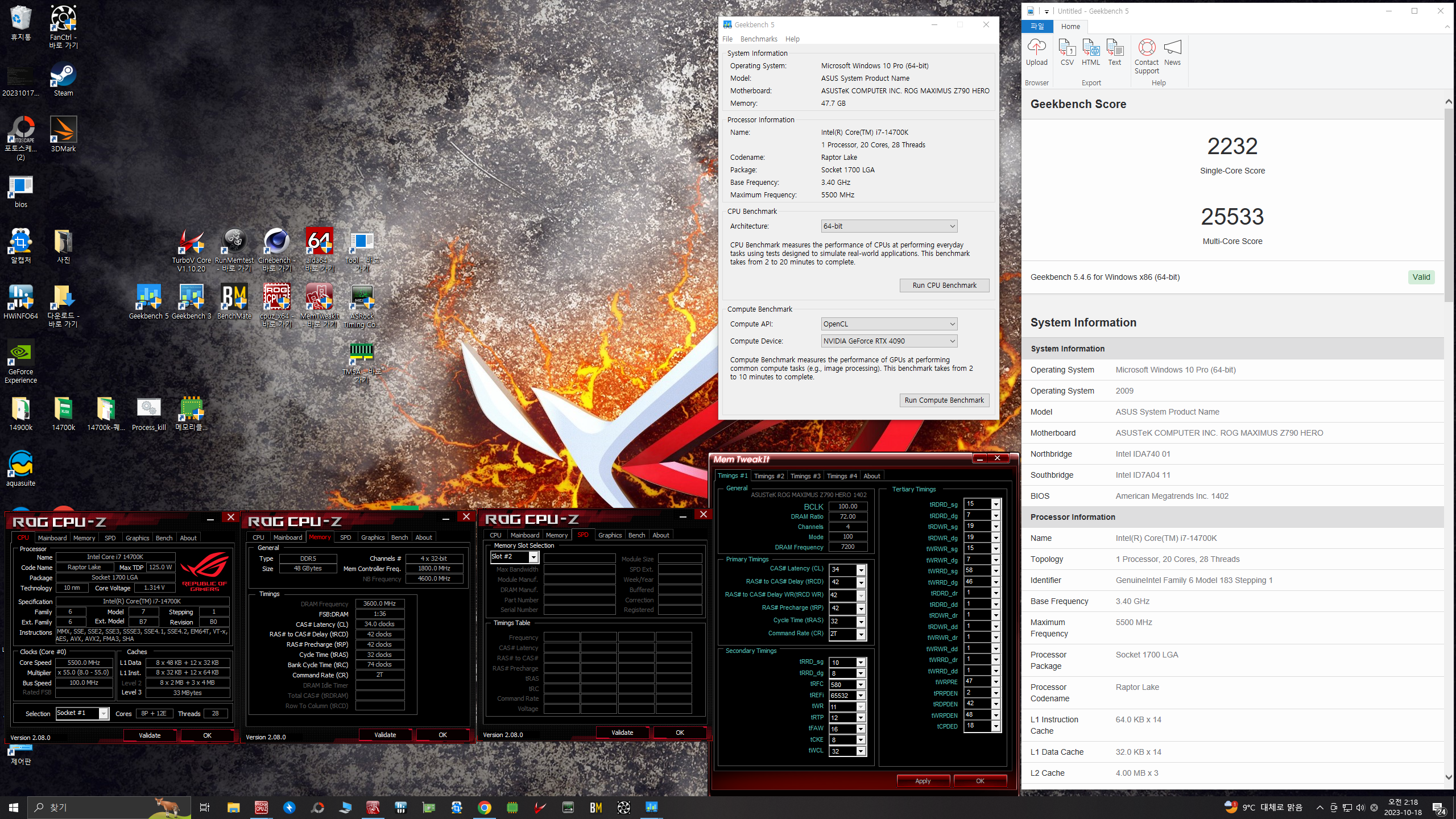Click the Upload icon in the Geekbench ribbon

tap(1036, 52)
